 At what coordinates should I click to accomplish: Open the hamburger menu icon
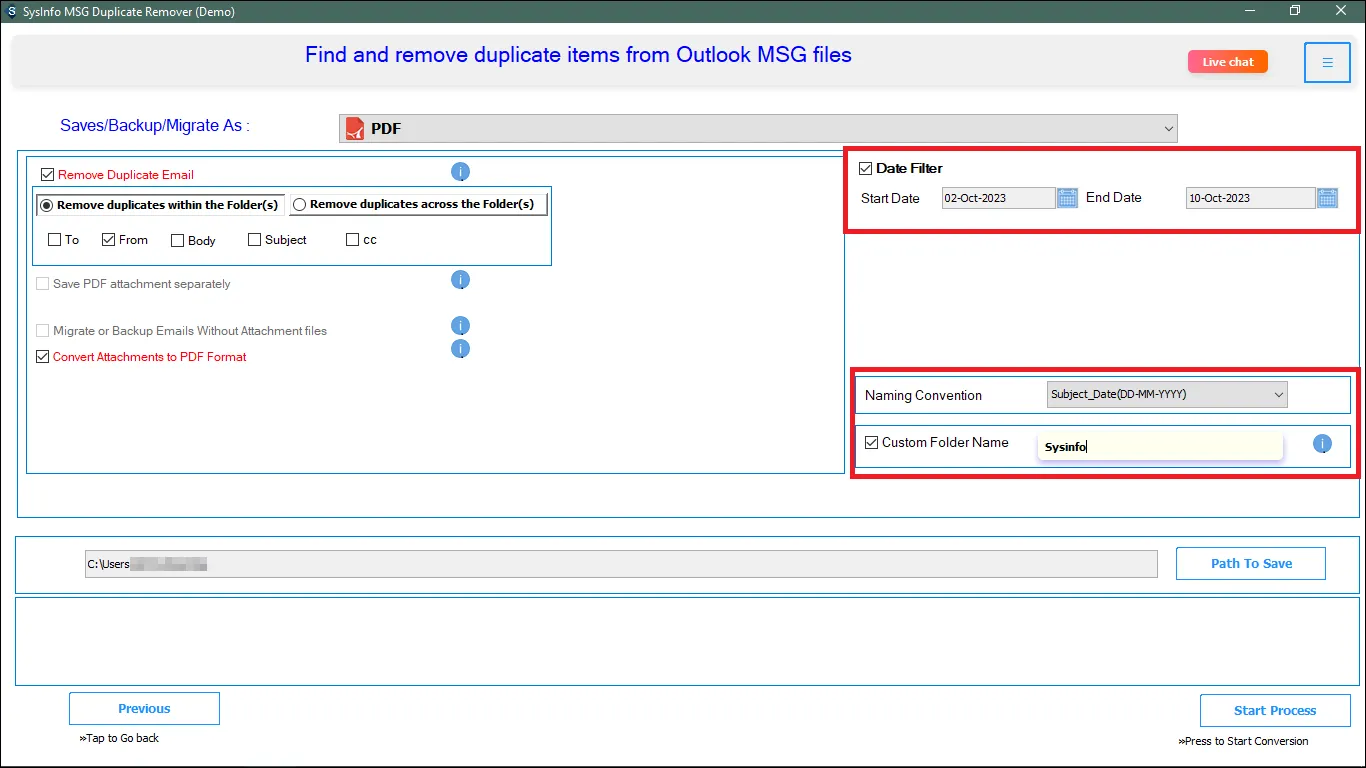click(1327, 63)
